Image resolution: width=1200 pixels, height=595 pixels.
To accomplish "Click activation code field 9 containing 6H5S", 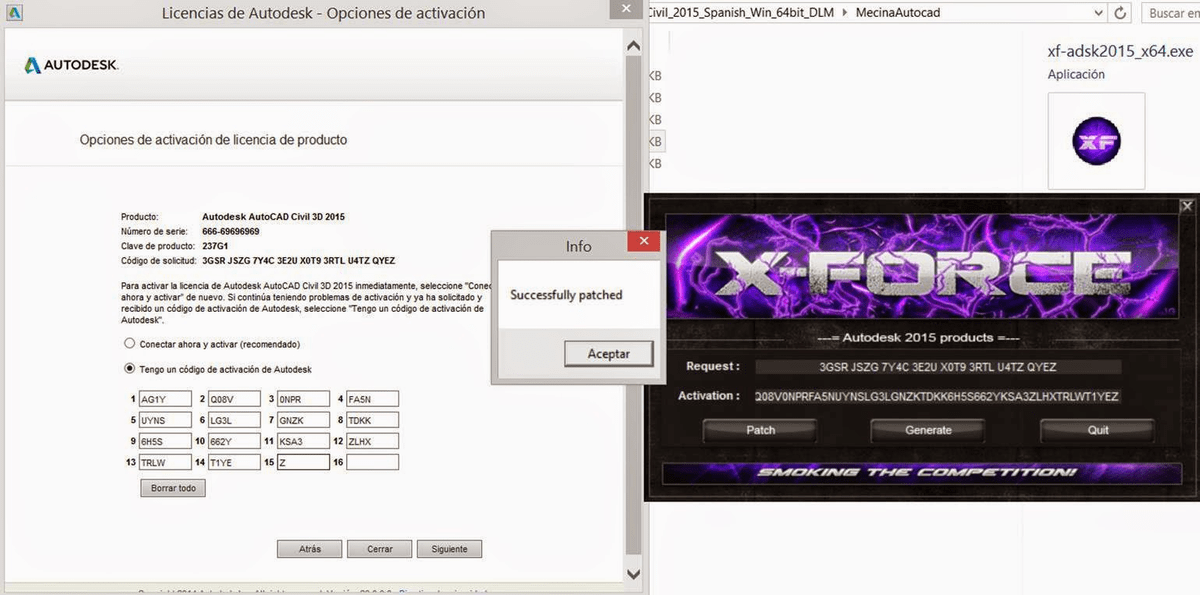I will (x=165, y=441).
